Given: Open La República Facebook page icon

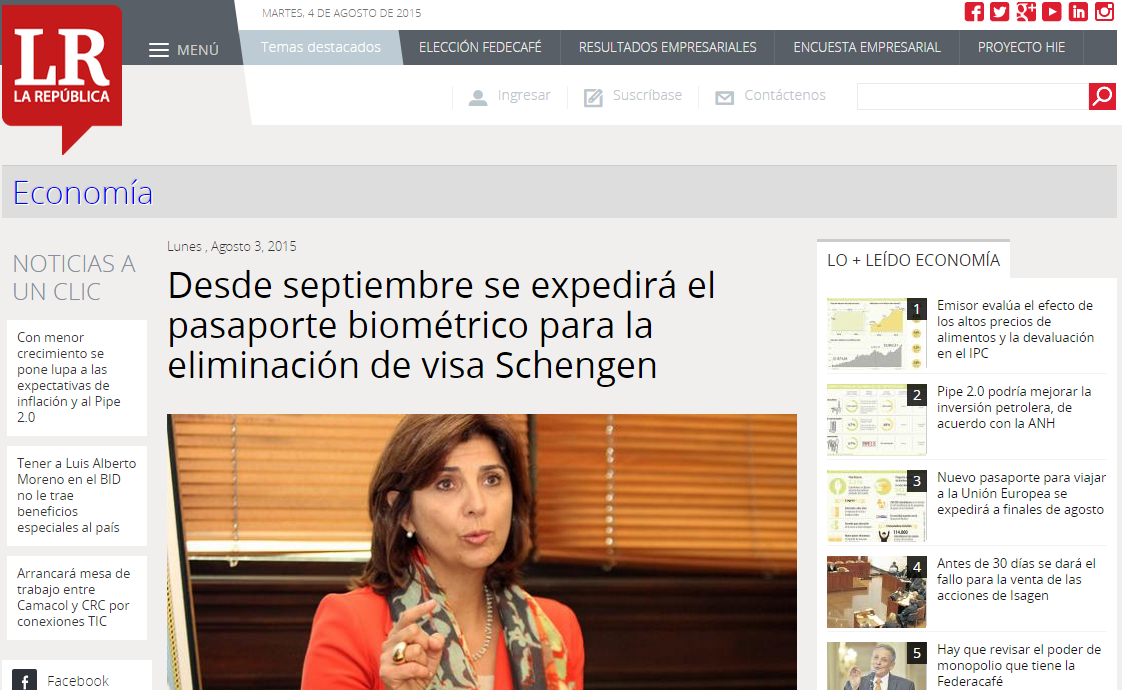Looking at the screenshot, I should [x=974, y=11].
